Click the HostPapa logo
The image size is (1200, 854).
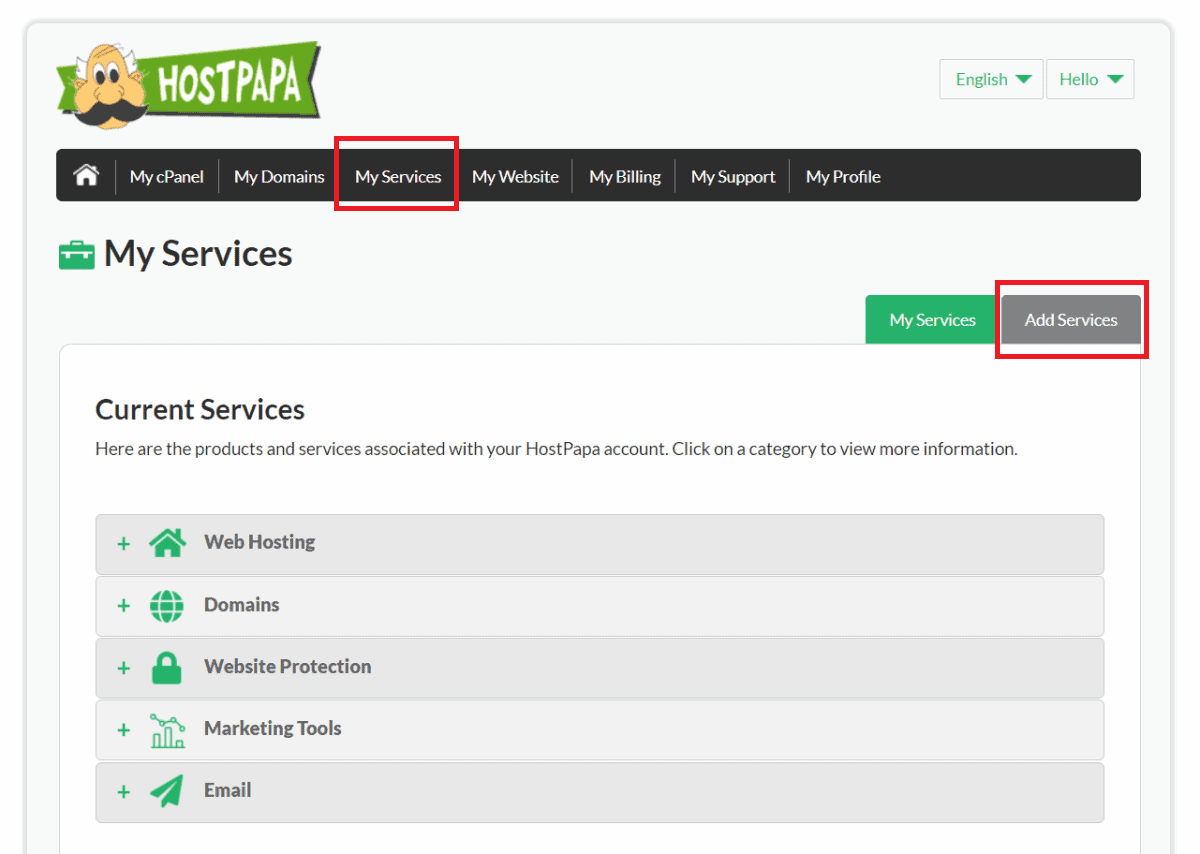pyautogui.click(x=188, y=85)
